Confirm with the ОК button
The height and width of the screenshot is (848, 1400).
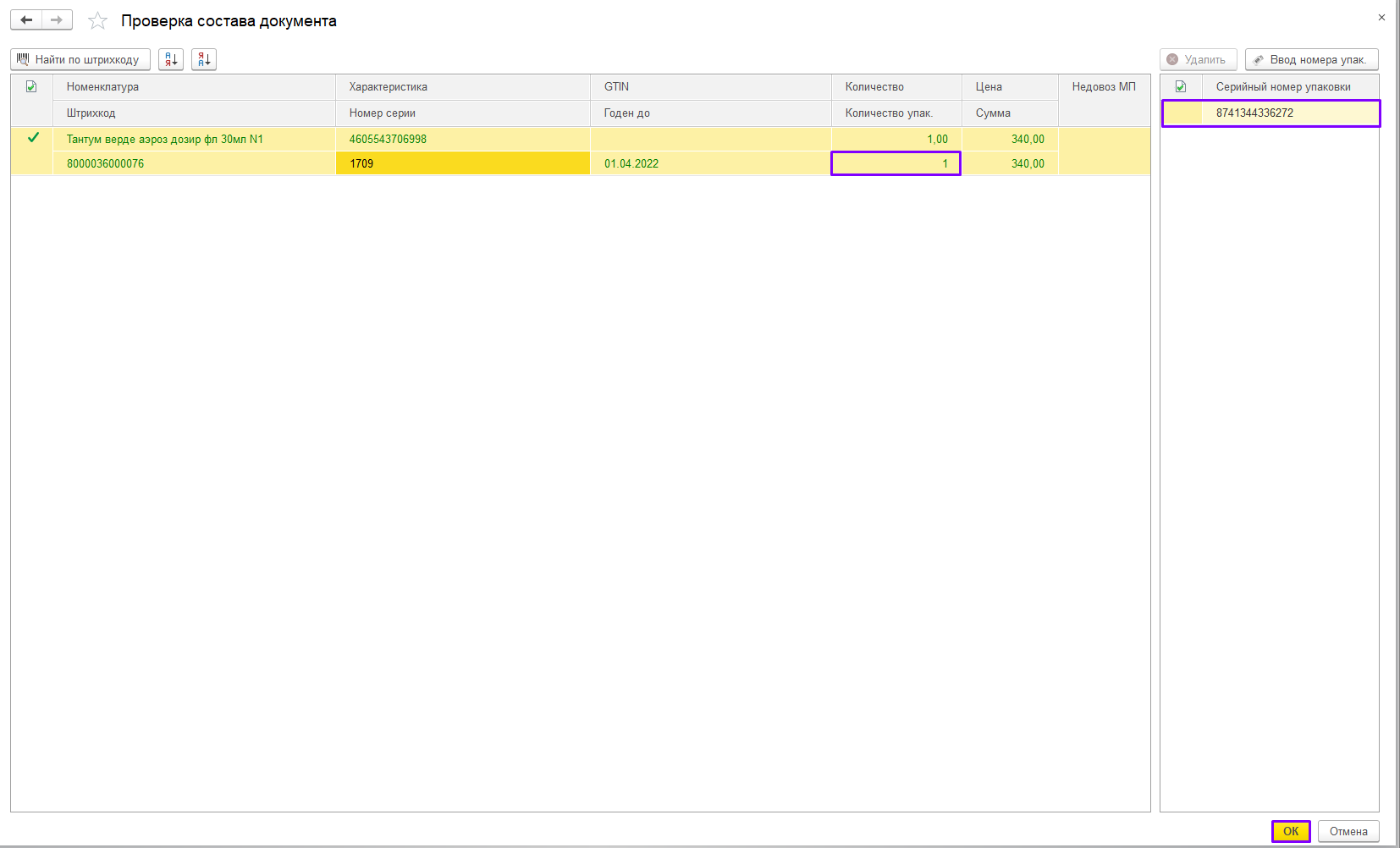(x=1290, y=831)
